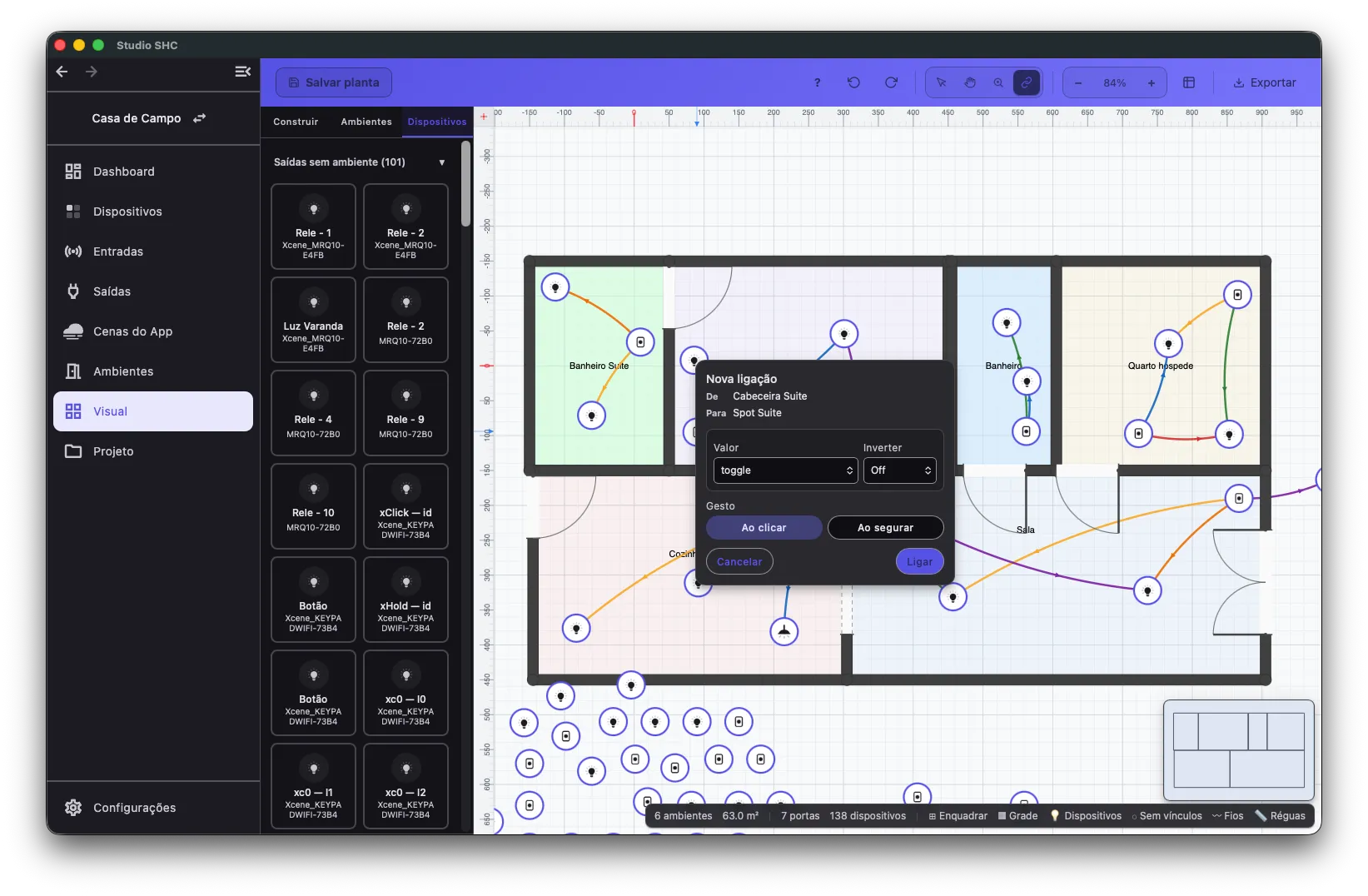Click the pendant lamp device on the floorplan

[x=783, y=631]
